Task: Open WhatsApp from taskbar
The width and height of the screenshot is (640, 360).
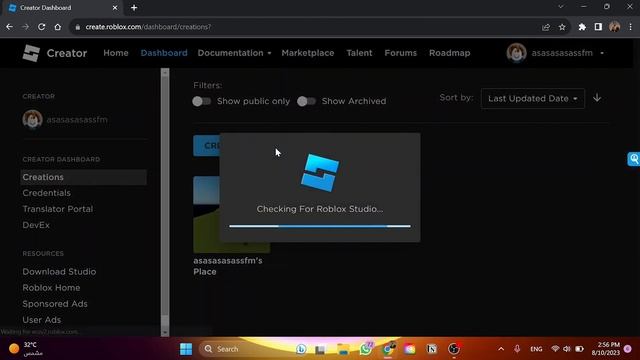Action: (x=366, y=349)
